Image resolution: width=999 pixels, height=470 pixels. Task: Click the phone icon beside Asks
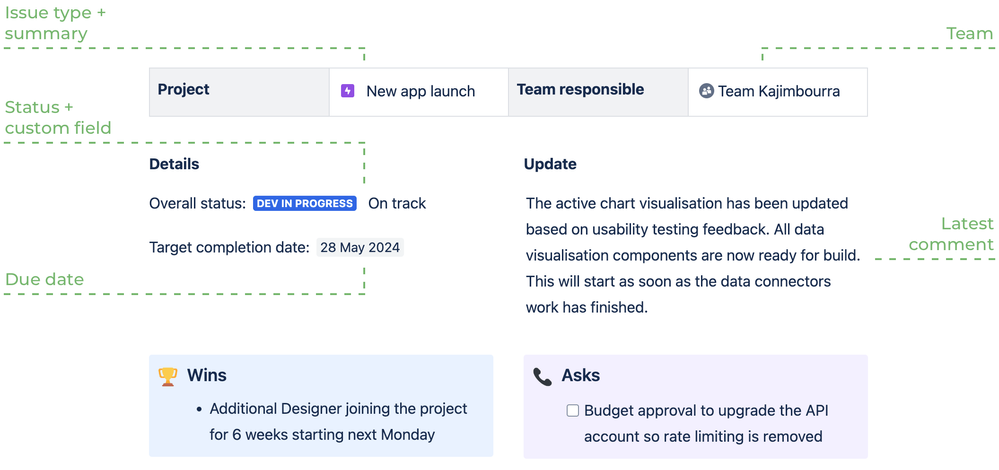click(542, 376)
